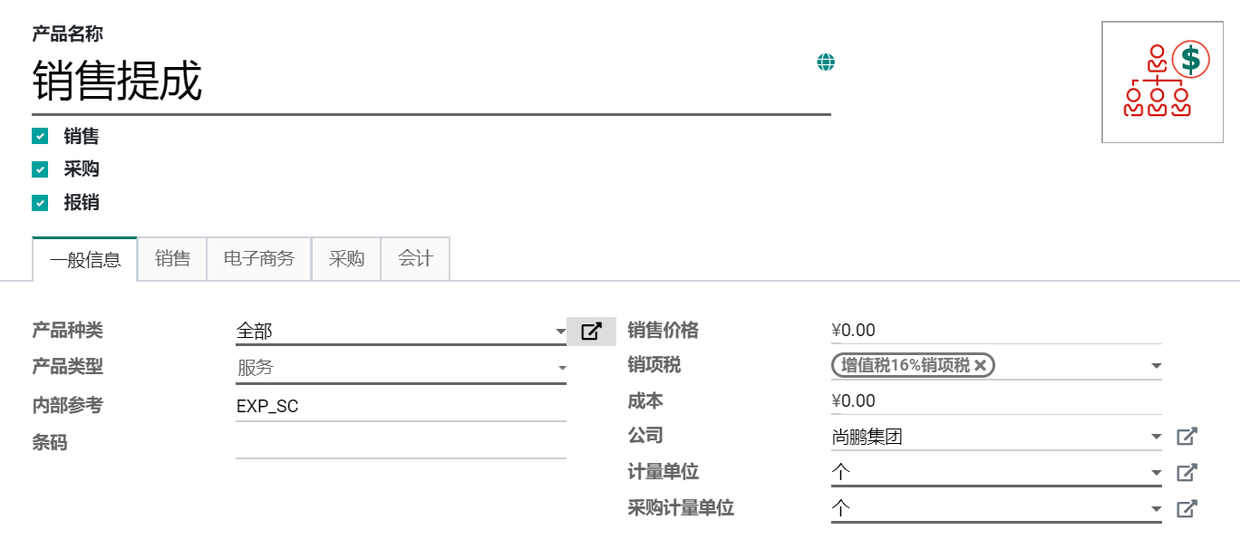Open external link for 计量单位
This screenshot has width=1240, height=549.
(1186, 472)
